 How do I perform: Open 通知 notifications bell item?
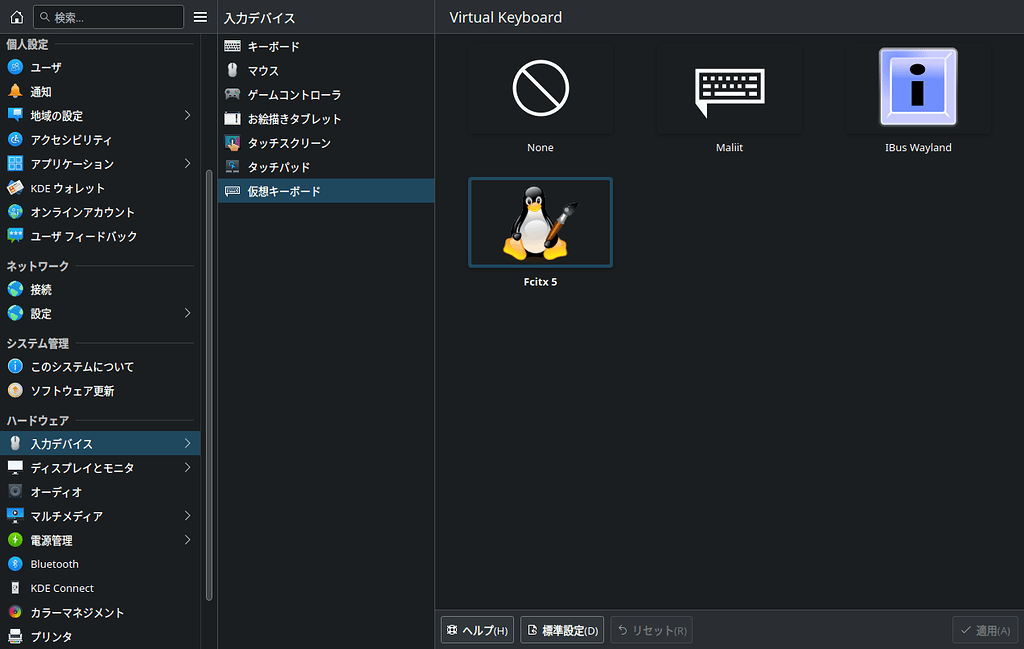100,91
